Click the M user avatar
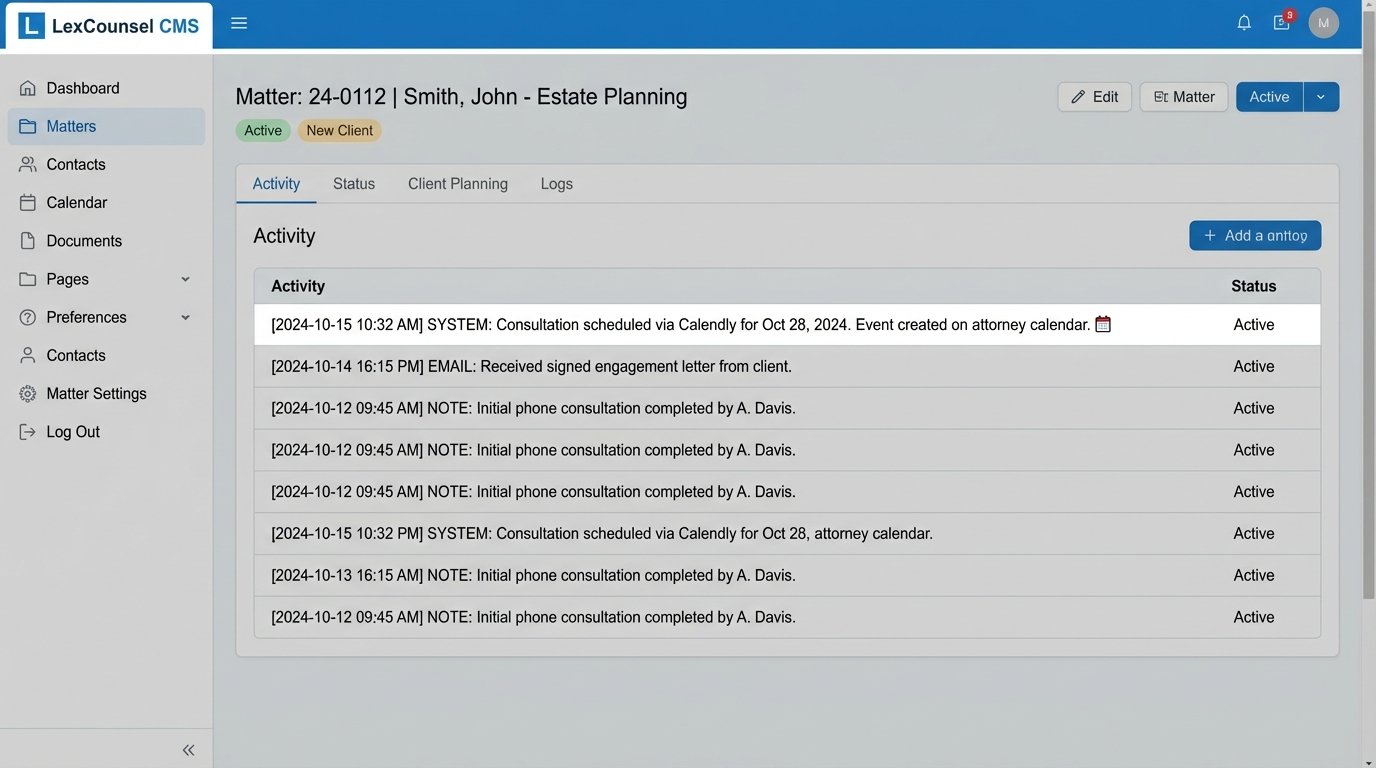The image size is (1376, 768). coord(1323,22)
